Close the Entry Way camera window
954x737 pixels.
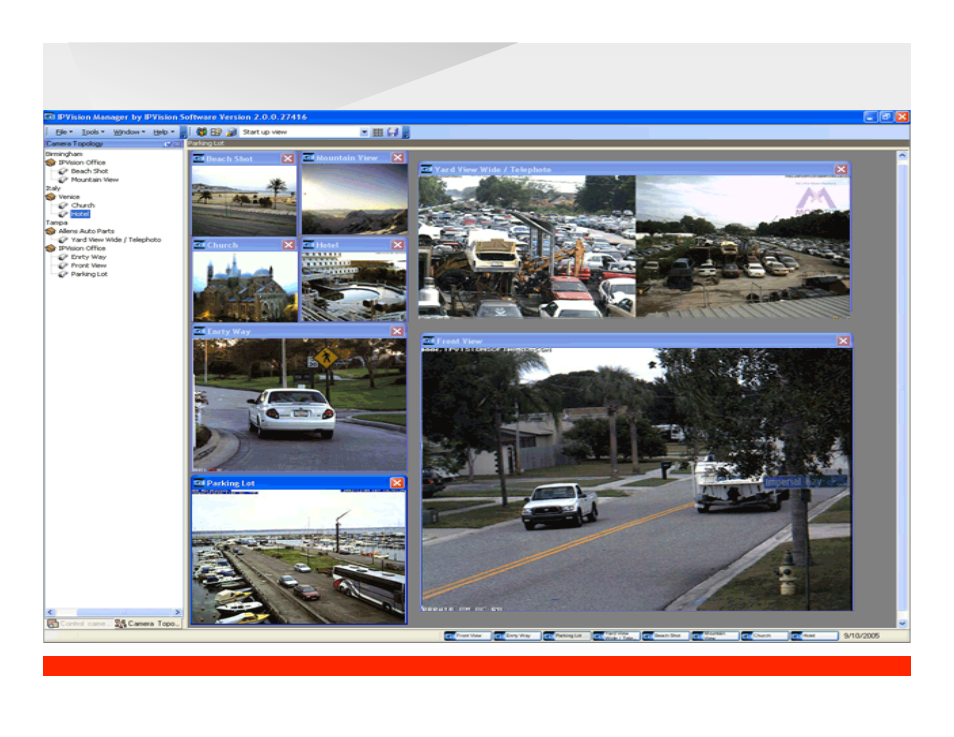(397, 331)
